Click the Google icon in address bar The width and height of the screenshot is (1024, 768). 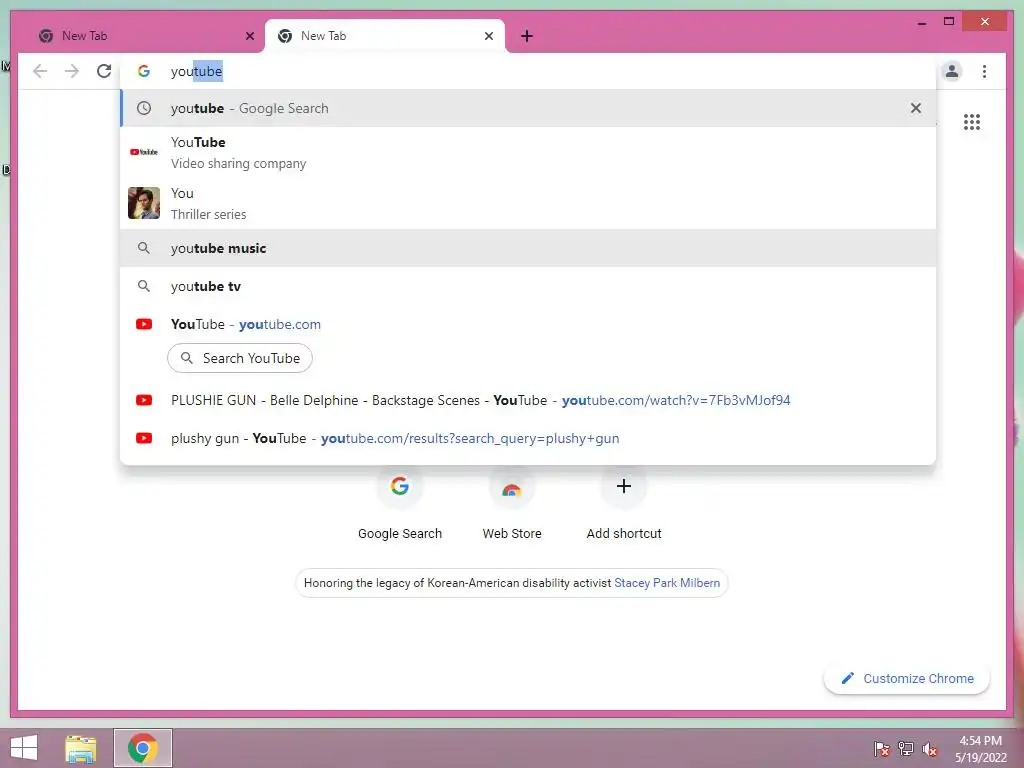(144, 71)
